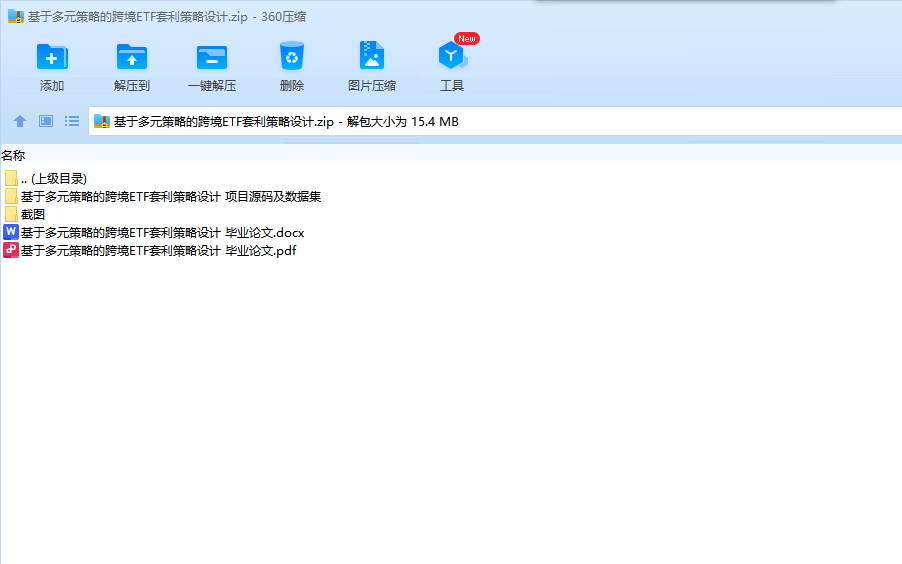Click the 一键解压 one-click extract icon
The height and width of the screenshot is (564, 902).
(212, 57)
